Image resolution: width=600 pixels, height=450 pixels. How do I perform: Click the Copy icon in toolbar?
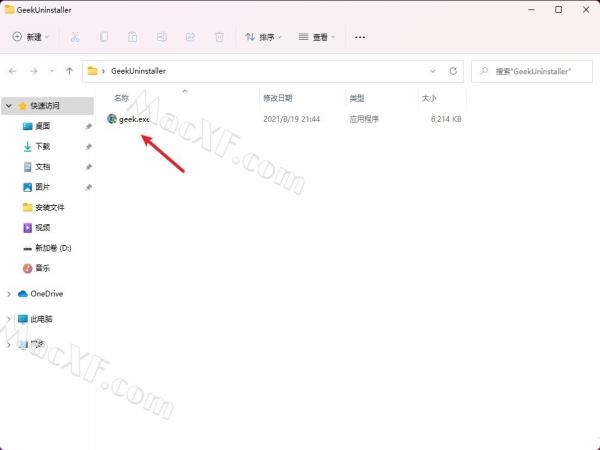pos(104,37)
